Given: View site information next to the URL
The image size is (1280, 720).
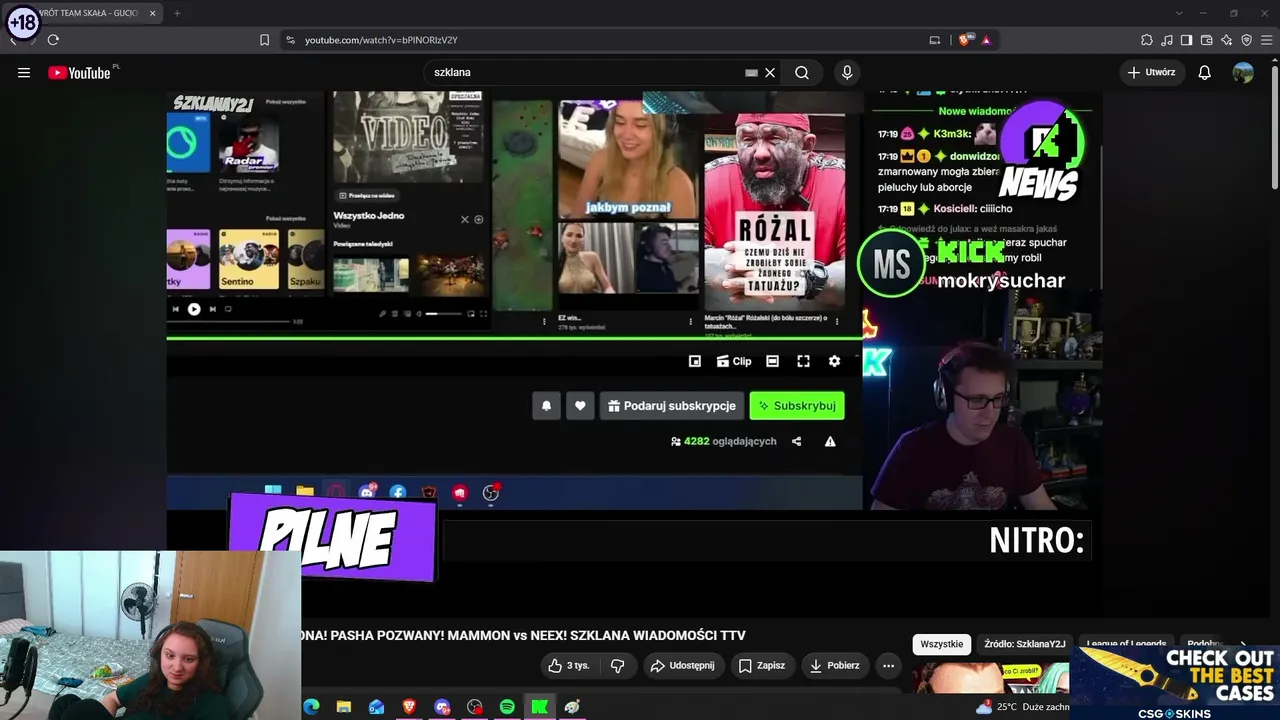Looking at the screenshot, I should pyautogui.click(x=290, y=40).
